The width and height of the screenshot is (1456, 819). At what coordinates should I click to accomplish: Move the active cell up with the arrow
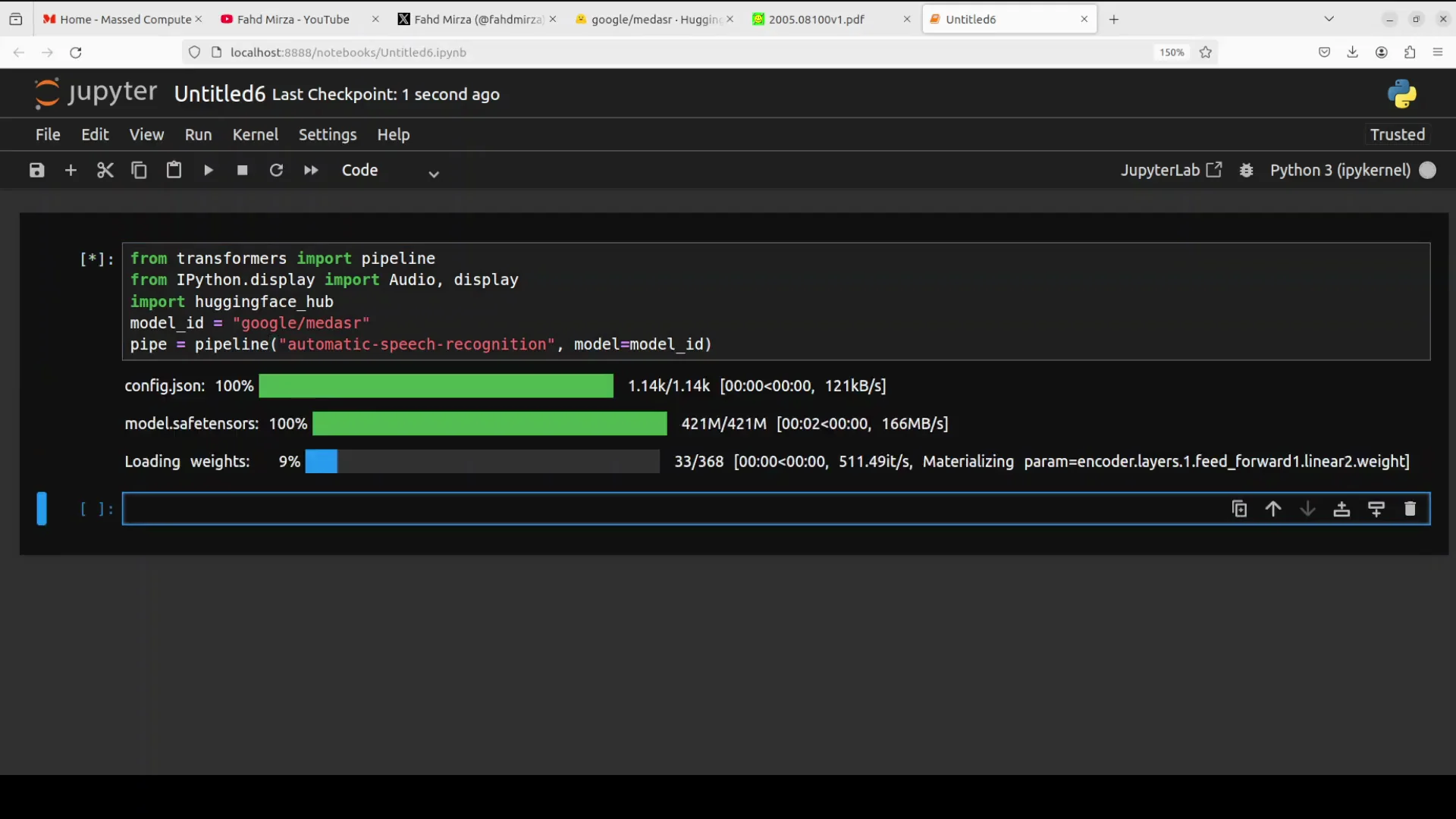click(x=1273, y=509)
